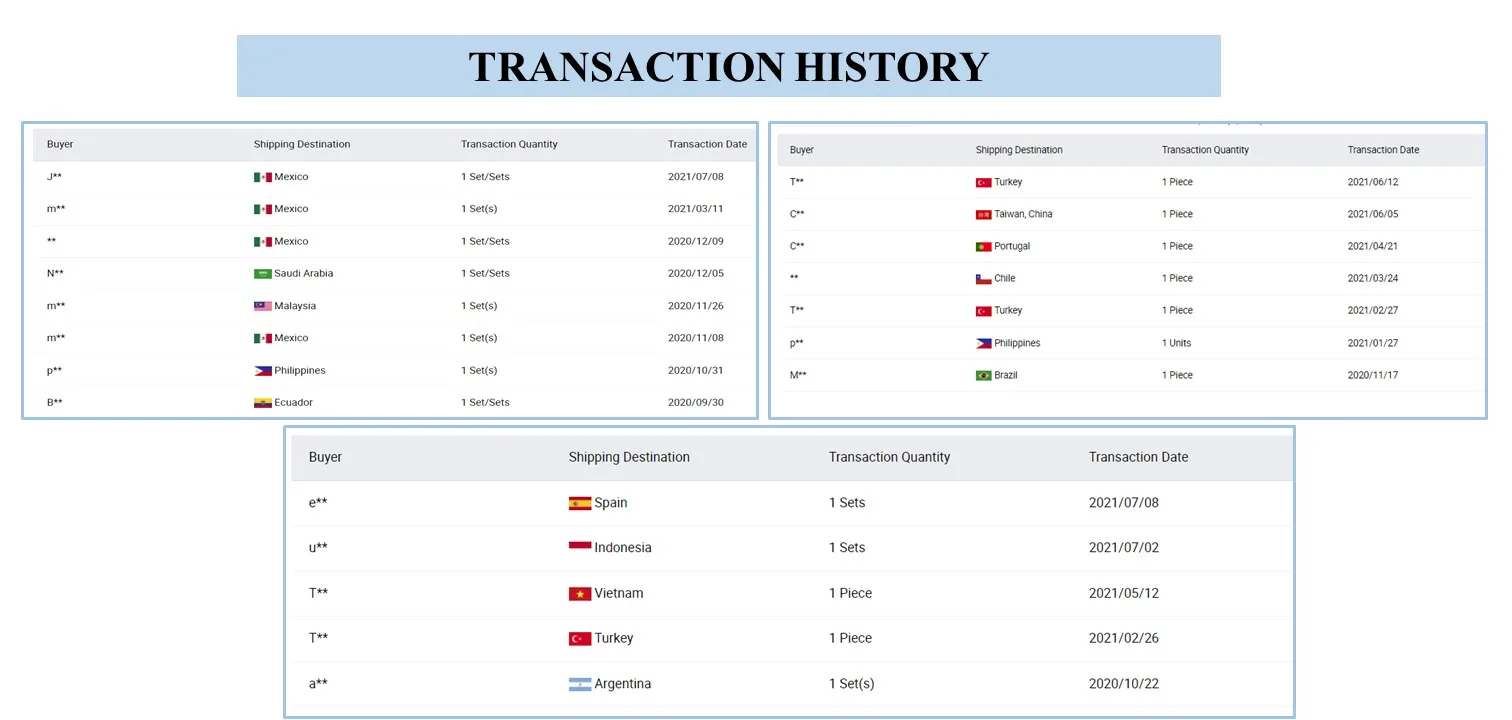This screenshot has width=1512, height=720.
Task: Click the Malaysia destination text
Action: pyautogui.click(x=295, y=306)
